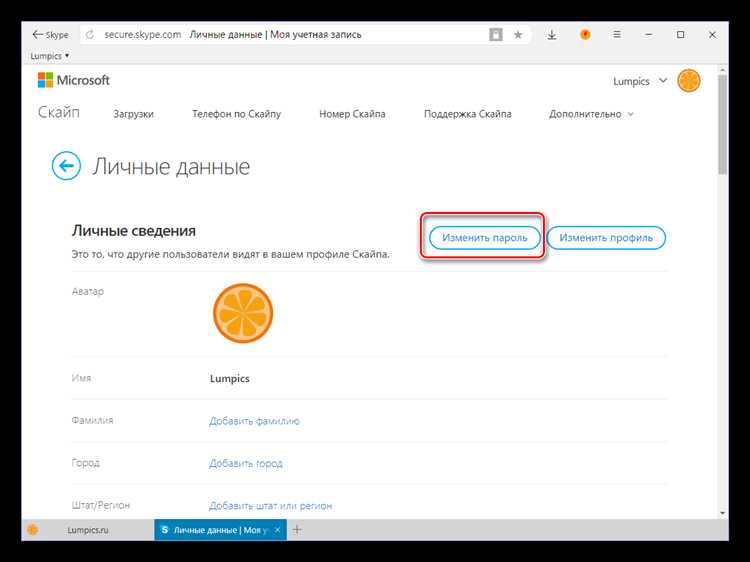Viewport: 750px width, 562px height.
Task: Click Добавить штат или регион link
Action: click(271, 506)
